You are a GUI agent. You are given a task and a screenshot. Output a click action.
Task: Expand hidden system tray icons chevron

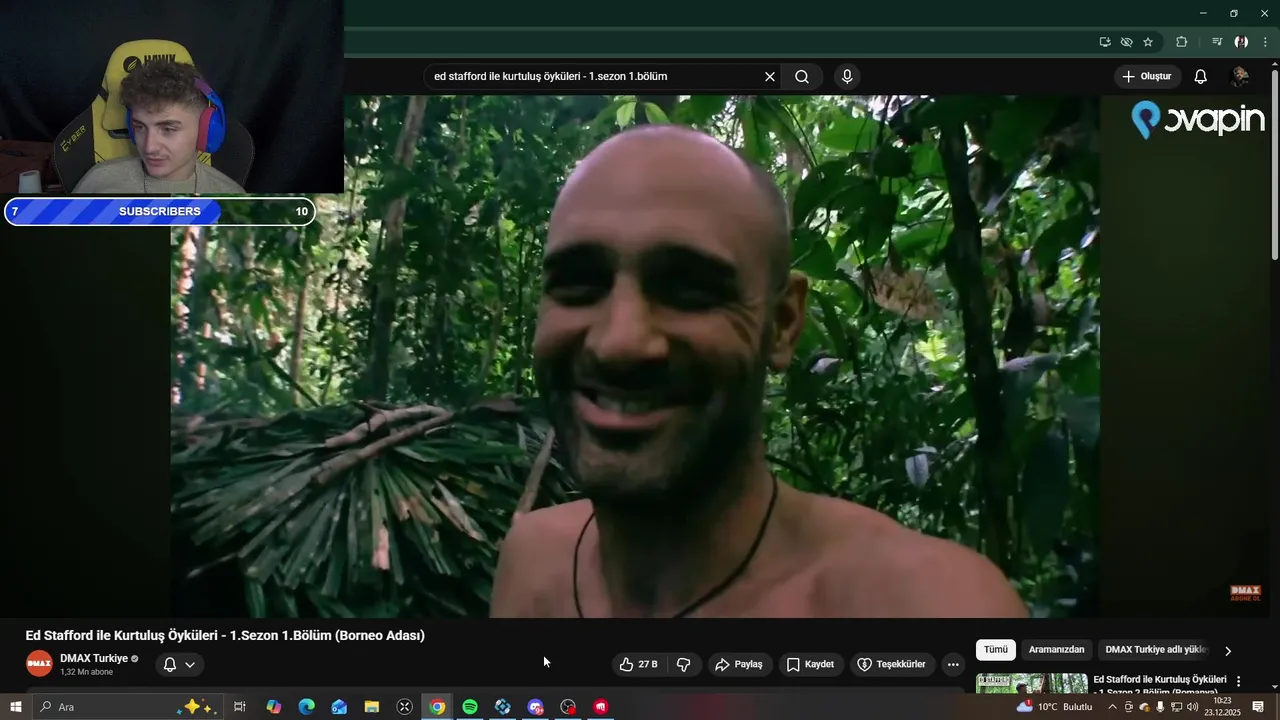(x=1112, y=707)
